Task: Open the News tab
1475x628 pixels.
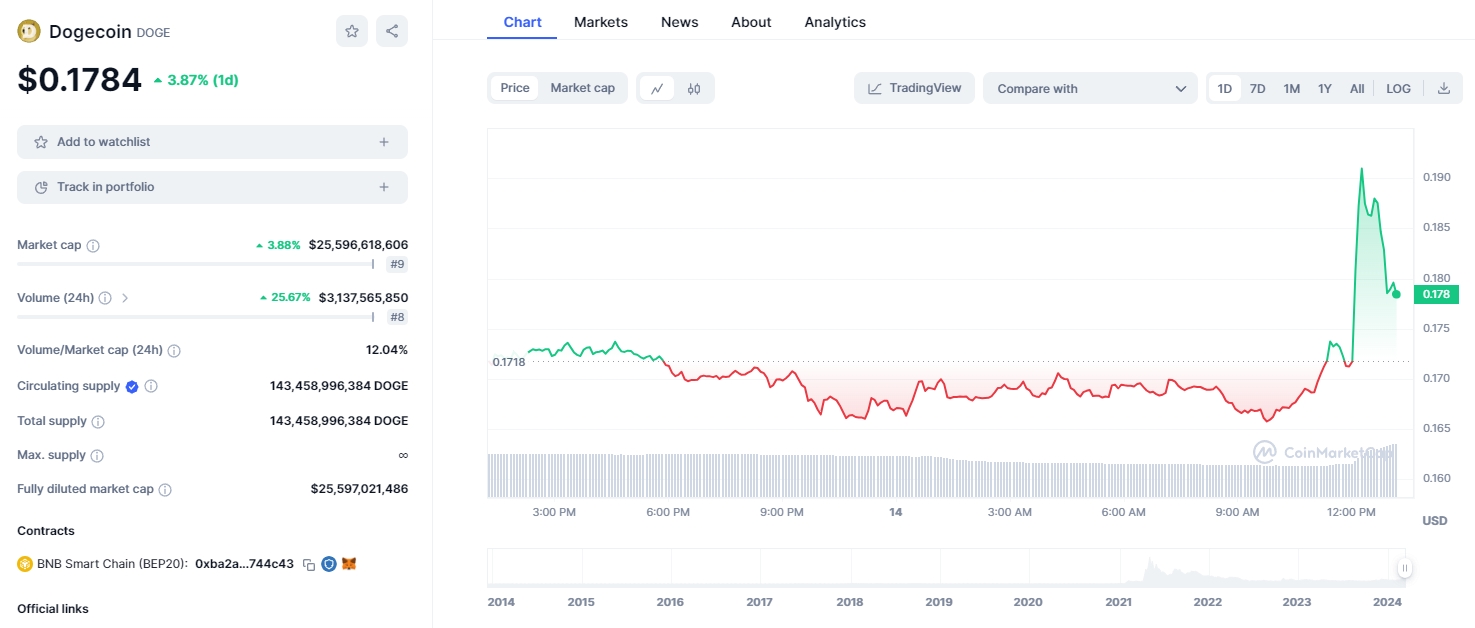Action: [x=680, y=22]
